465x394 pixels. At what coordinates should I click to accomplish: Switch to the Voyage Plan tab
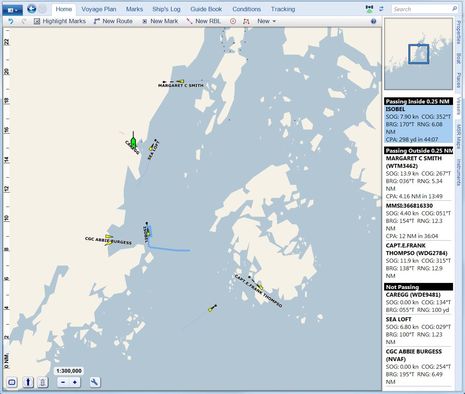pos(99,9)
